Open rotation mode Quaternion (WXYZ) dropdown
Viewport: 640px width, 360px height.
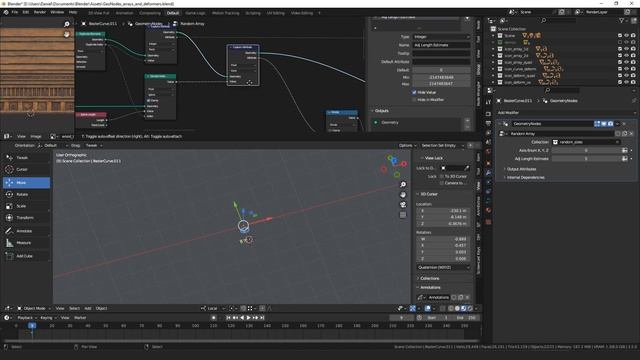pyautogui.click(x=444, y=267)
